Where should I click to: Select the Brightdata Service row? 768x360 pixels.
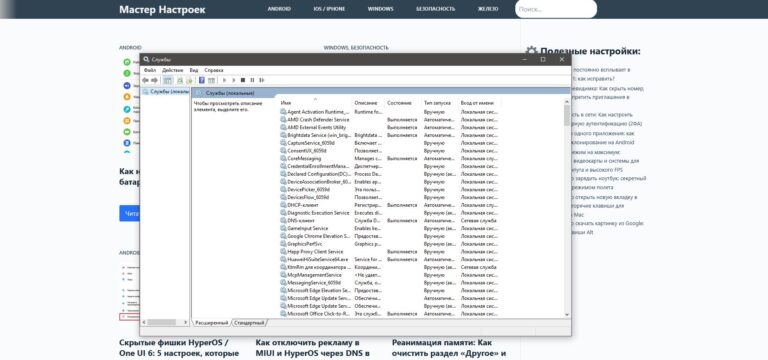[390, 135]
